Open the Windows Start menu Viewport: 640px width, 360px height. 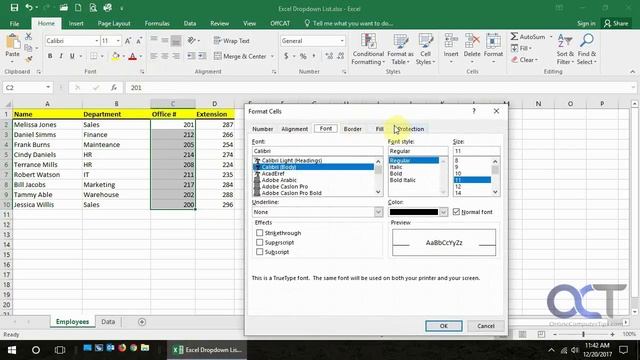12,350
